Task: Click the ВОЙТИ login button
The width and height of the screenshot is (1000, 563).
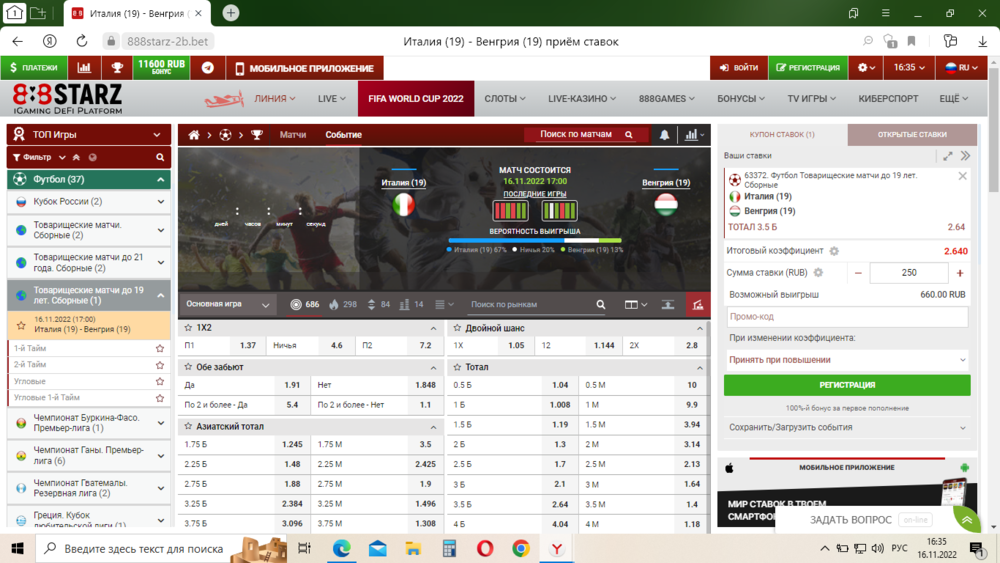Action: click(739, 68)
